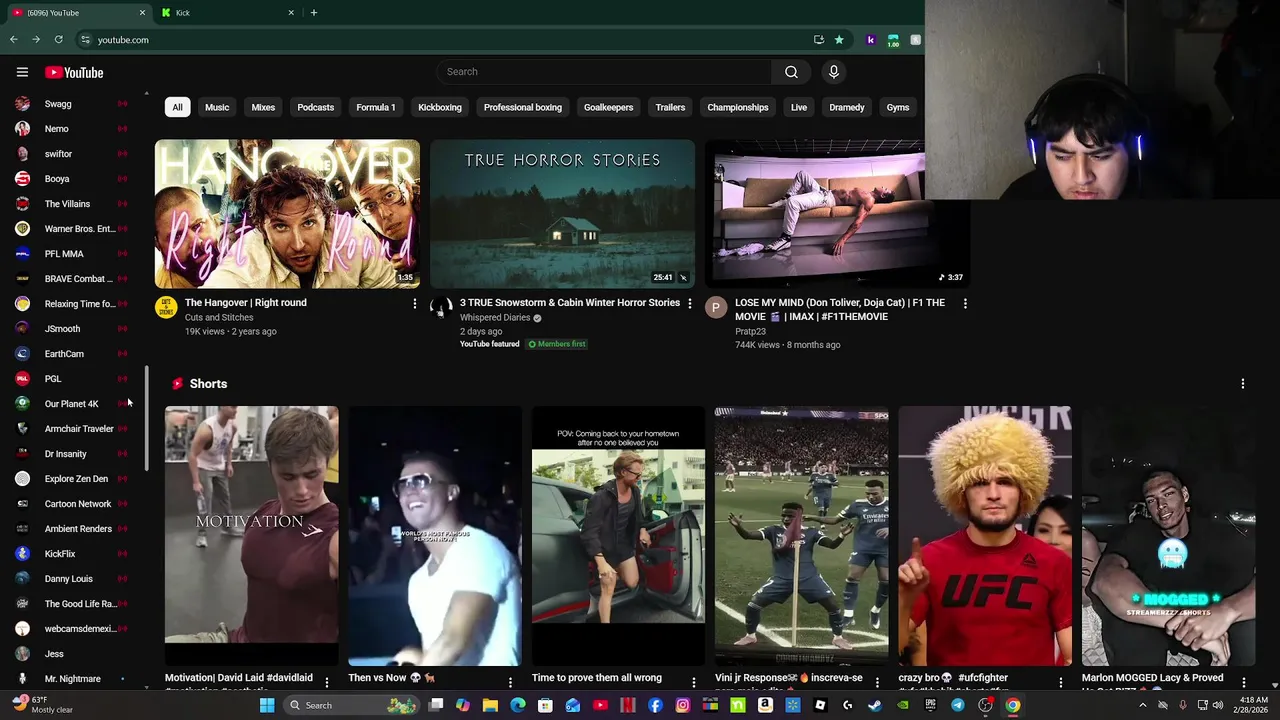Reload the page in Chrome

(x=58, y=40)
